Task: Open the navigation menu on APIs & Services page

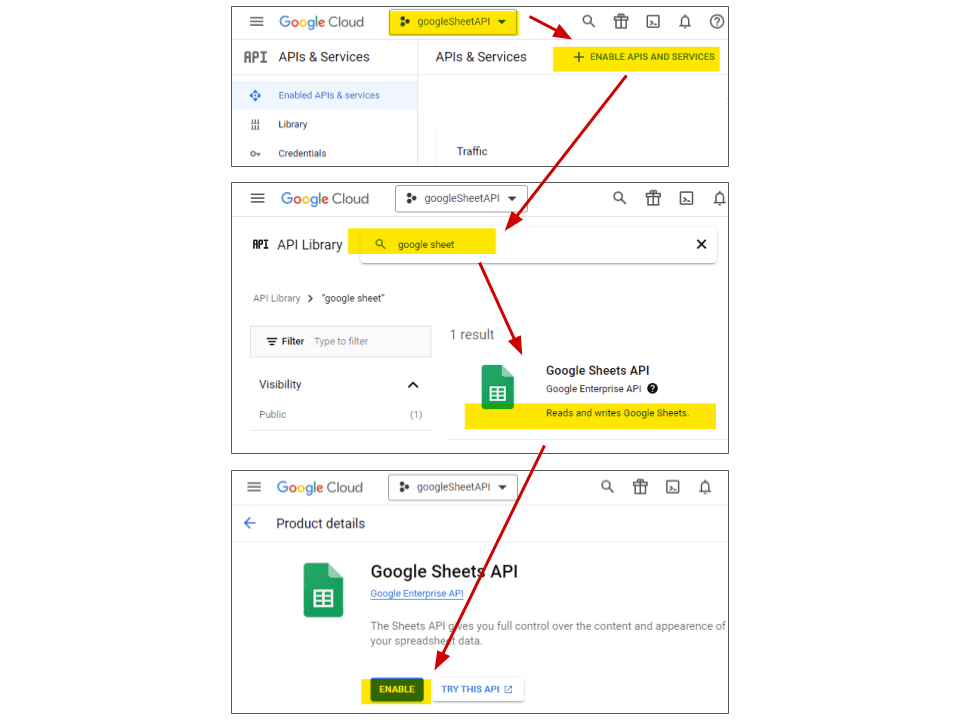Action: coord(257,22)
